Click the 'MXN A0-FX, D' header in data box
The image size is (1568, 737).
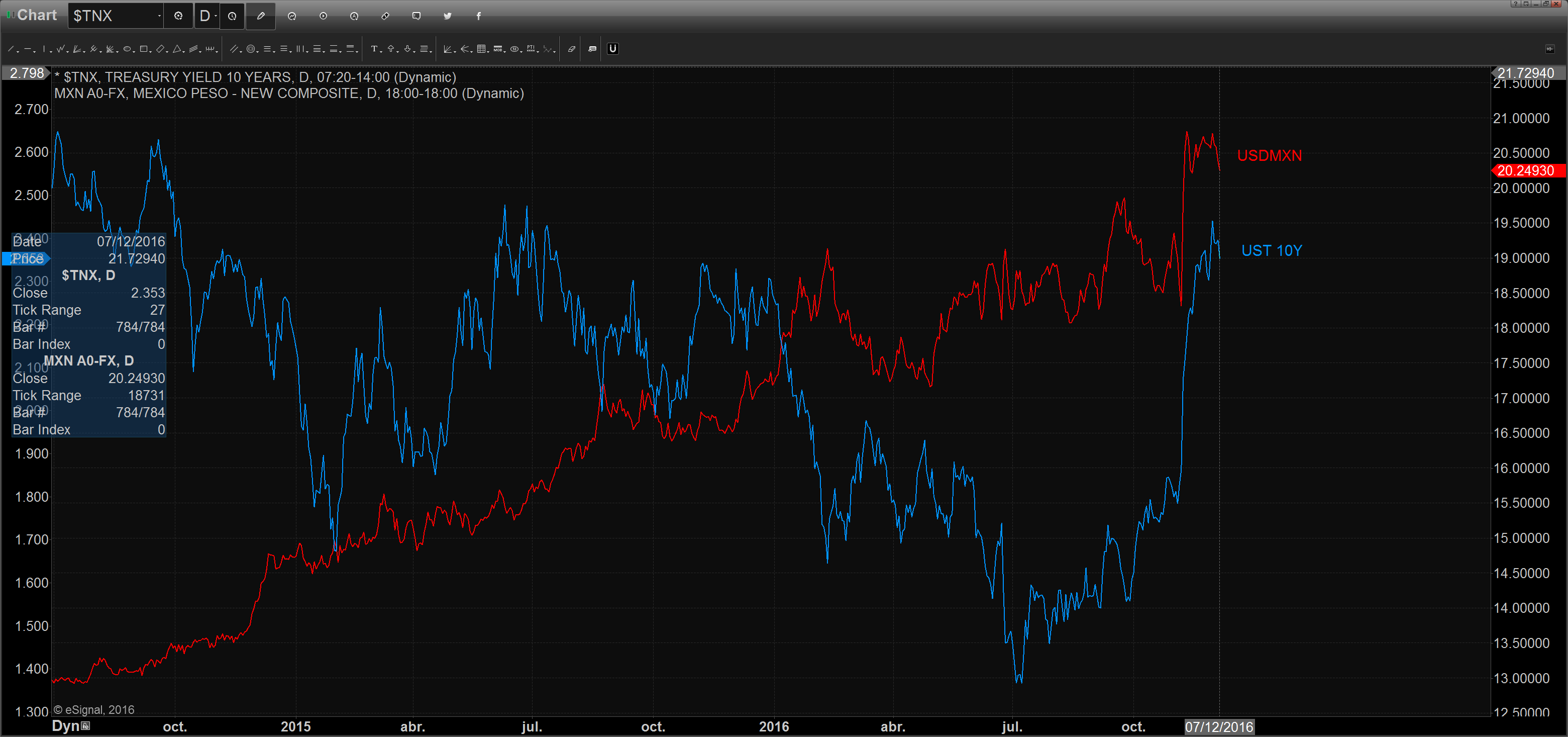[88, 360]
